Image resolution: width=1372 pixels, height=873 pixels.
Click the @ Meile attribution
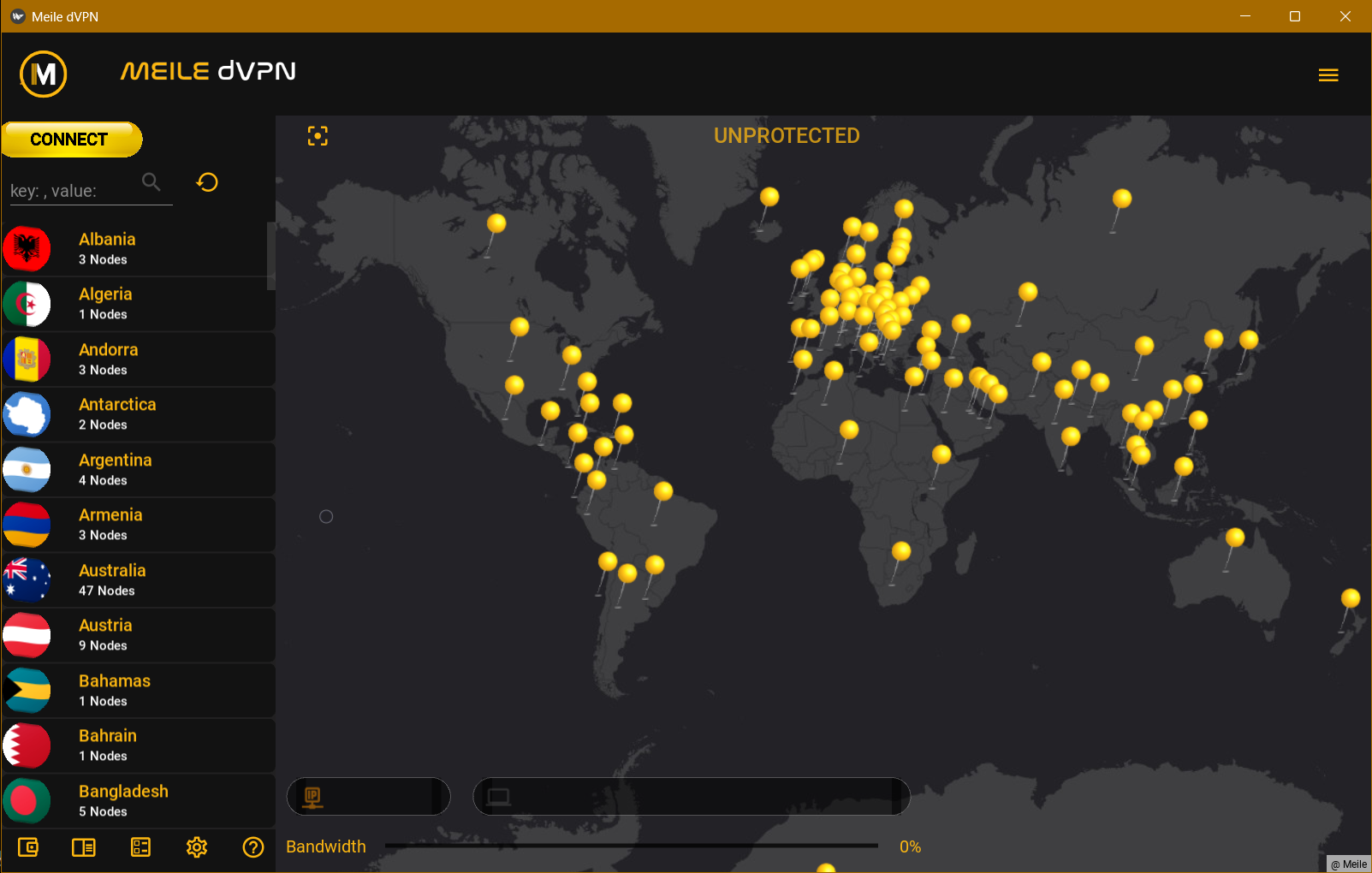(x=1349, y=864)
